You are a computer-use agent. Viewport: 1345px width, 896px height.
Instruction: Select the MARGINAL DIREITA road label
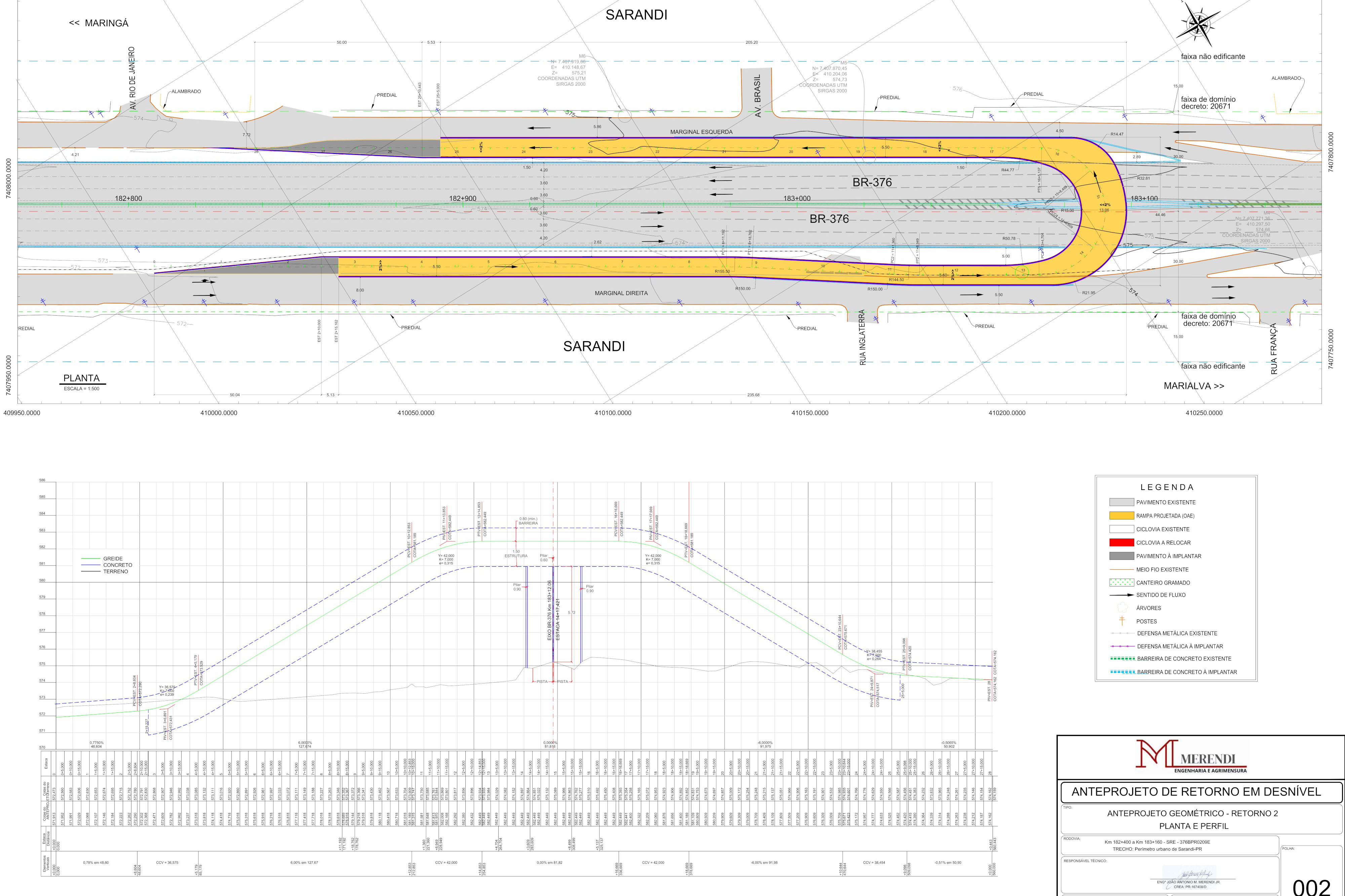point(621,293)
